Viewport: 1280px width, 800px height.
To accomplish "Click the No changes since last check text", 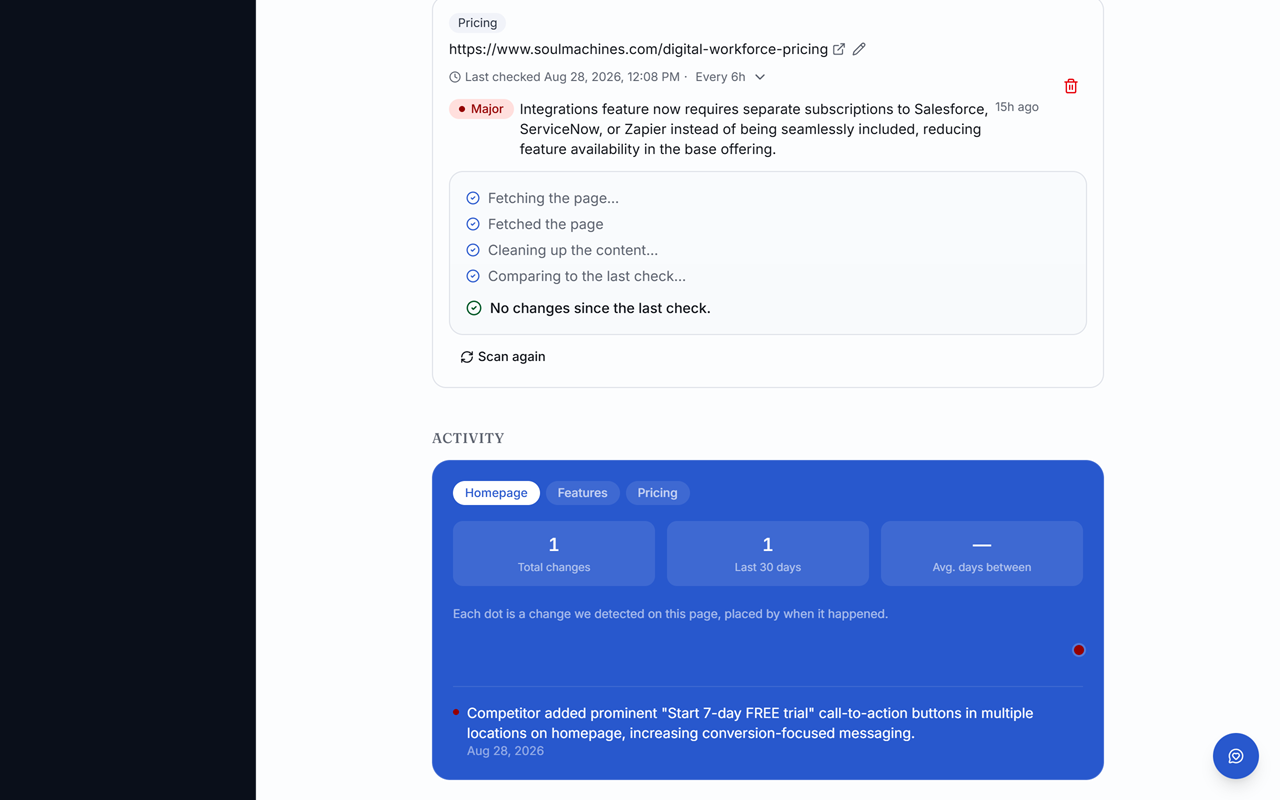I will (600, 308).
